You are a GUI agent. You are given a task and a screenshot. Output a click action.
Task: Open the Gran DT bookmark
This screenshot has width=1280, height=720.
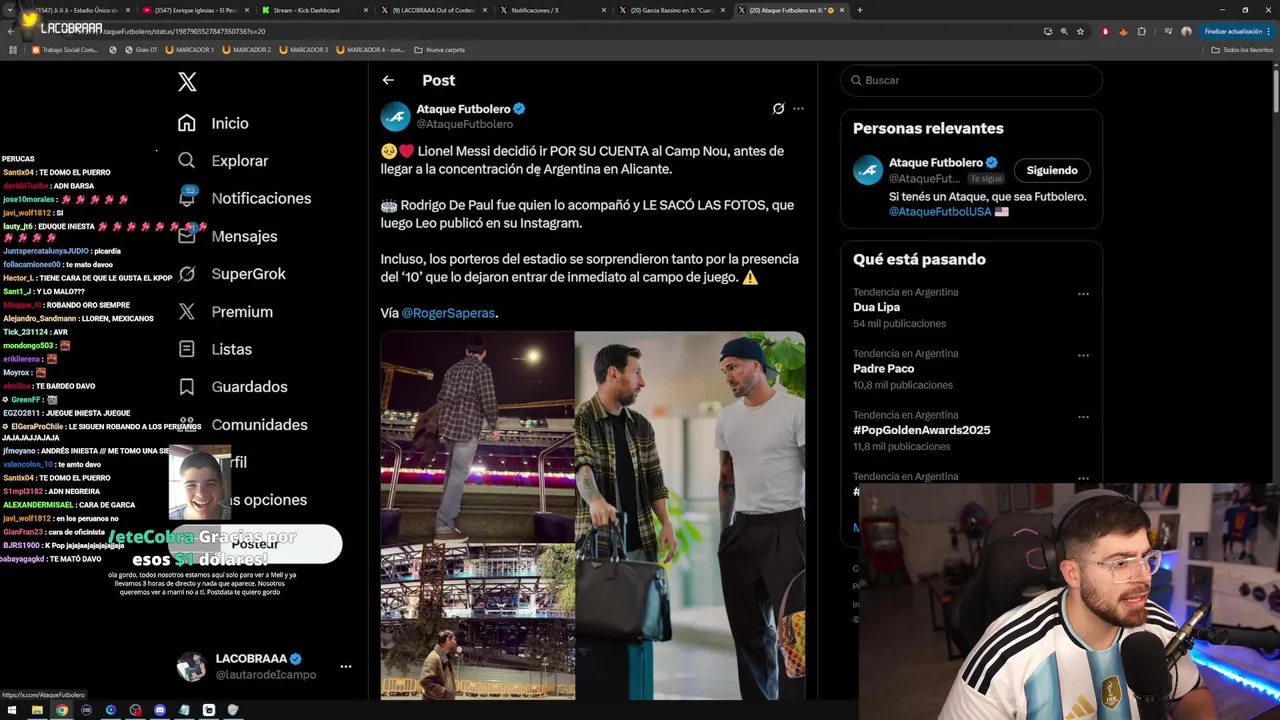click(140, 50)
